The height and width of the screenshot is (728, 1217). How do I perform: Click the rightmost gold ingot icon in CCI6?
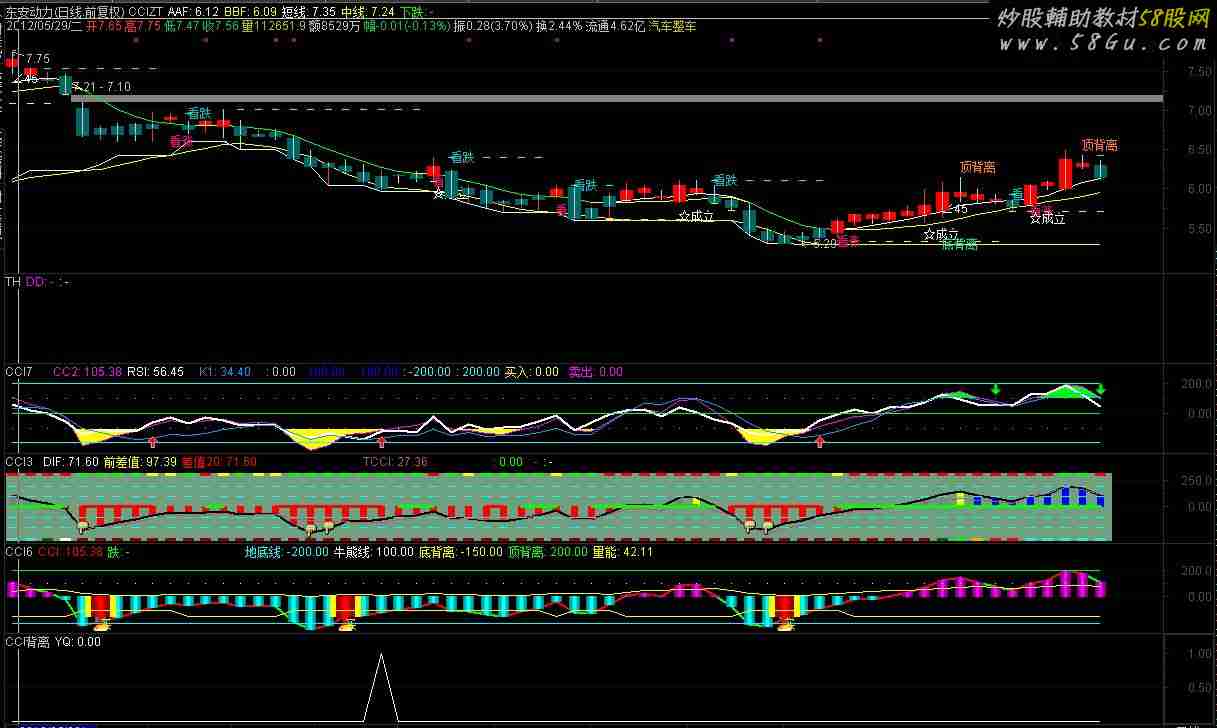(786, 626)
